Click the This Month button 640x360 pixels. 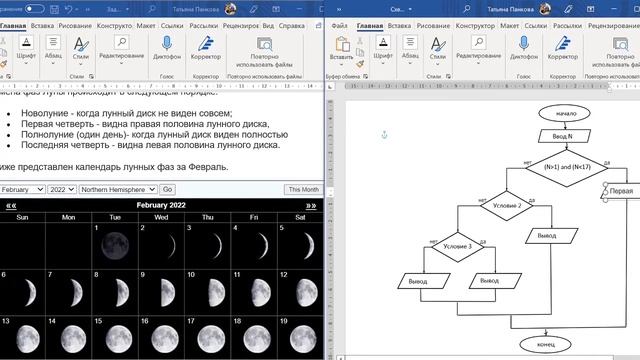click(303, 189)
